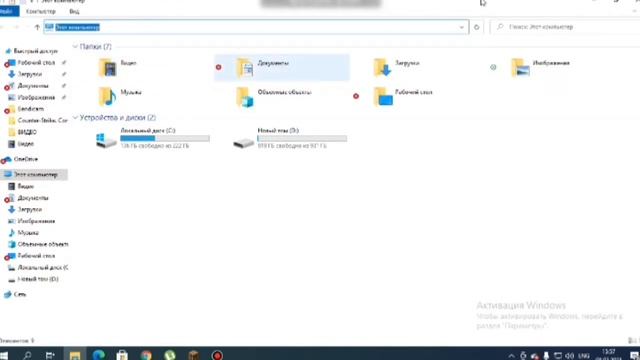Screen dimensions: 640x360
Task: Open pinned Документы under Быстрый доступ
Action: 33,86
